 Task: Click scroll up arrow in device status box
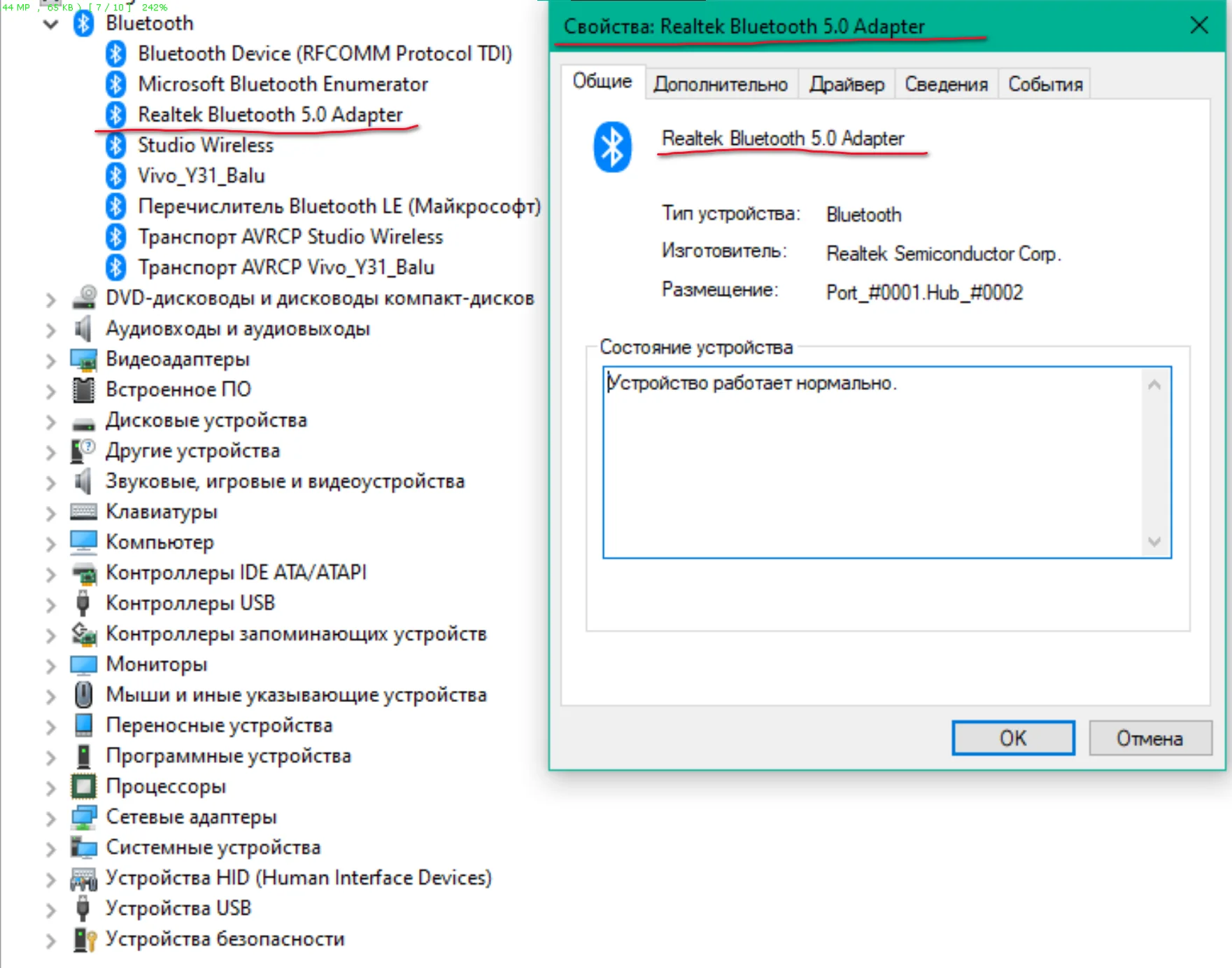(1154, 384)
